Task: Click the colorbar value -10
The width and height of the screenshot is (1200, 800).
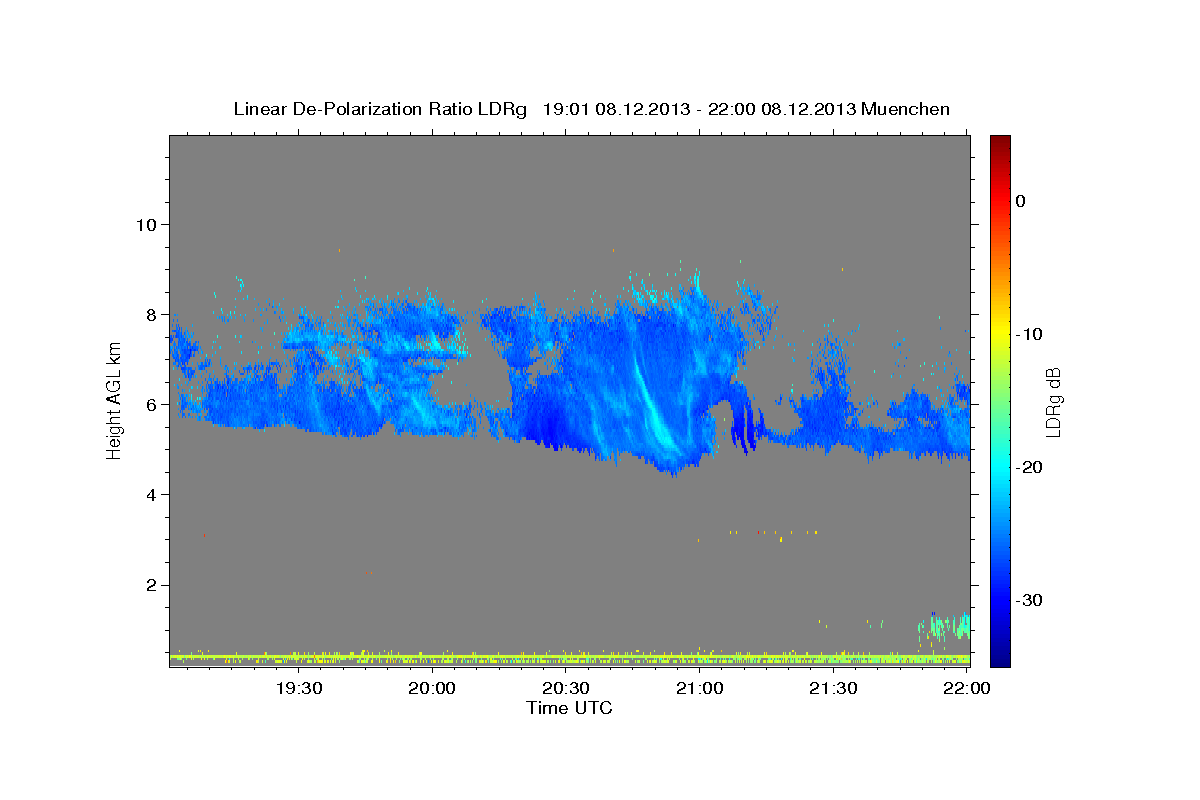Action: click(1029, 334)
